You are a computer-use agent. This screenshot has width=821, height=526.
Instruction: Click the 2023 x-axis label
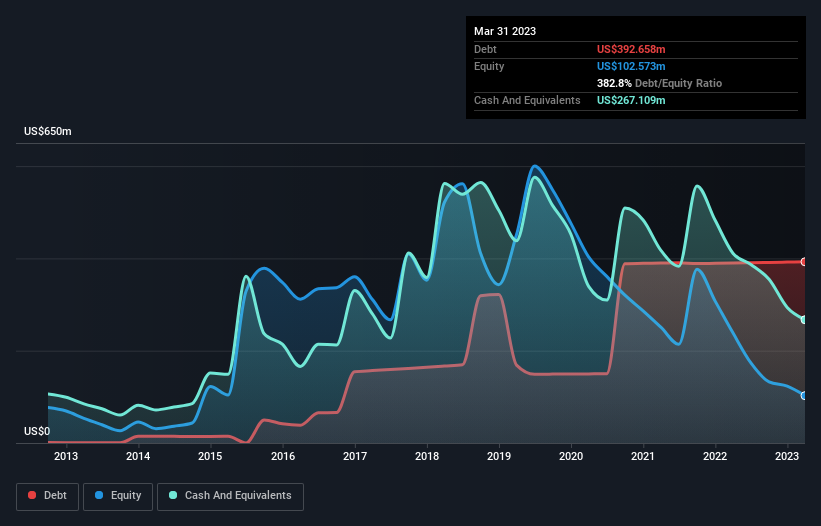(x=787, y=456)
